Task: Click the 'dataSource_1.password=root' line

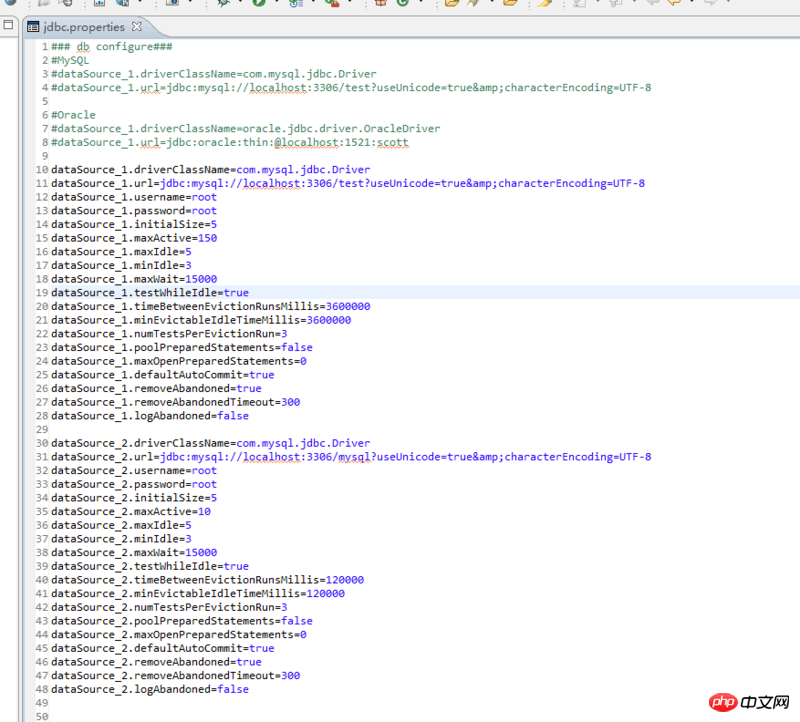Action: [134, 211]
